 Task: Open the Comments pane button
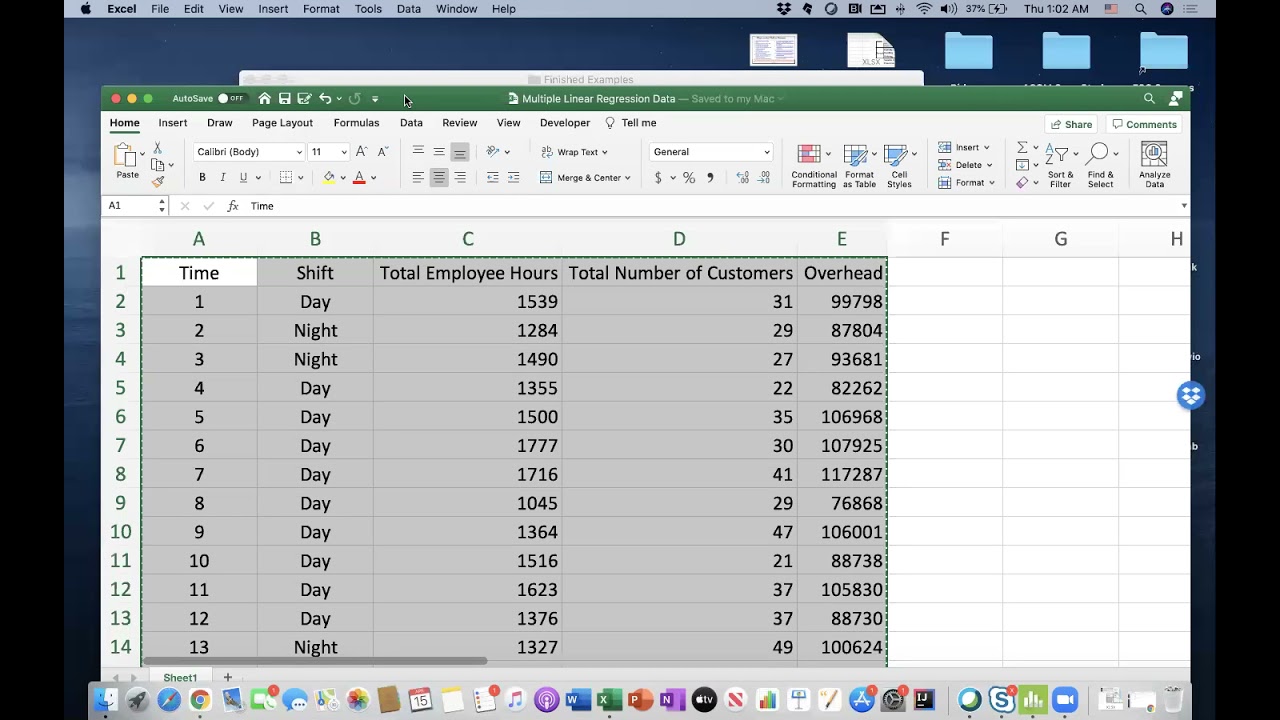(1144, 125)
